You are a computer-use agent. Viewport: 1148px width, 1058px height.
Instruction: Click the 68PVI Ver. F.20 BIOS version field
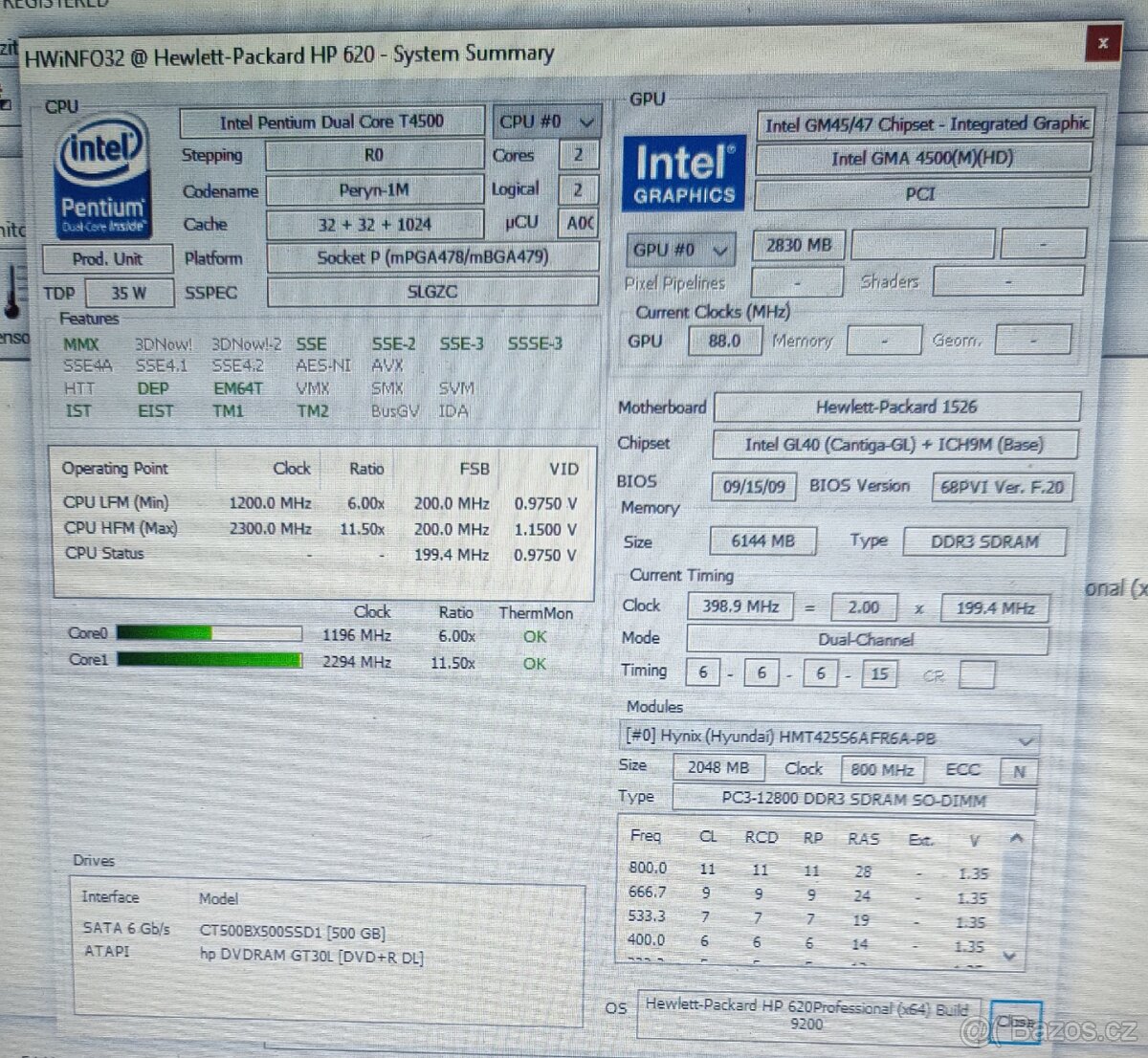tap(1002, 486)
